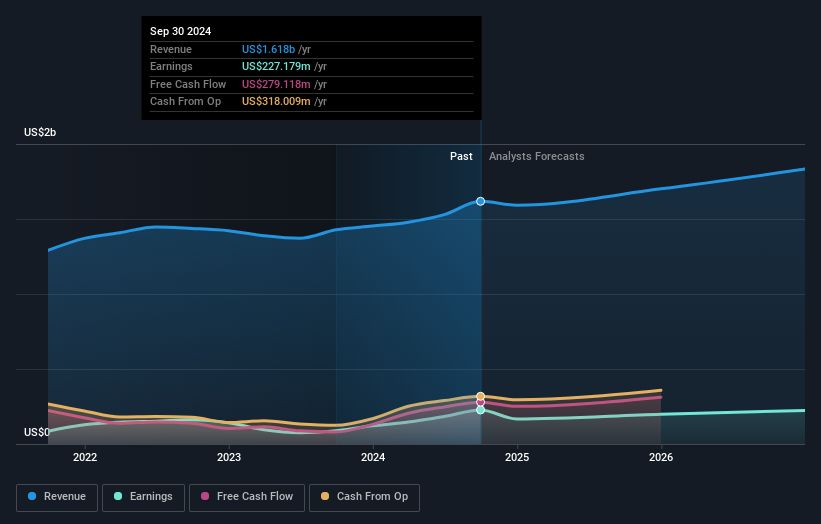Click the US$1.618b revenue value
Image resolution: width=821 pixels, height=524 pixels.
[268, 49]
